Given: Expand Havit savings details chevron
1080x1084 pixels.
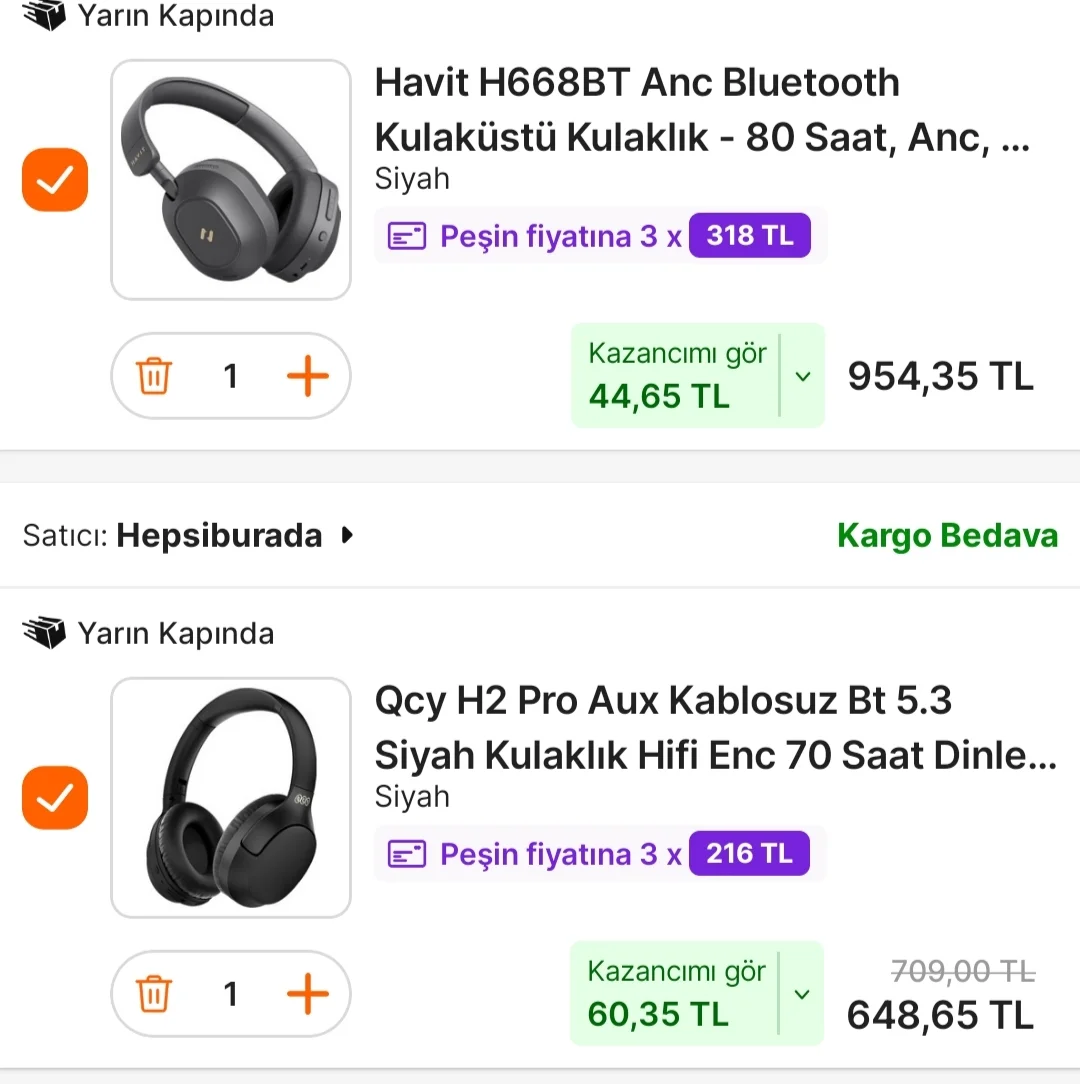Looking at the screenshot, I should (x=802, y=376).
